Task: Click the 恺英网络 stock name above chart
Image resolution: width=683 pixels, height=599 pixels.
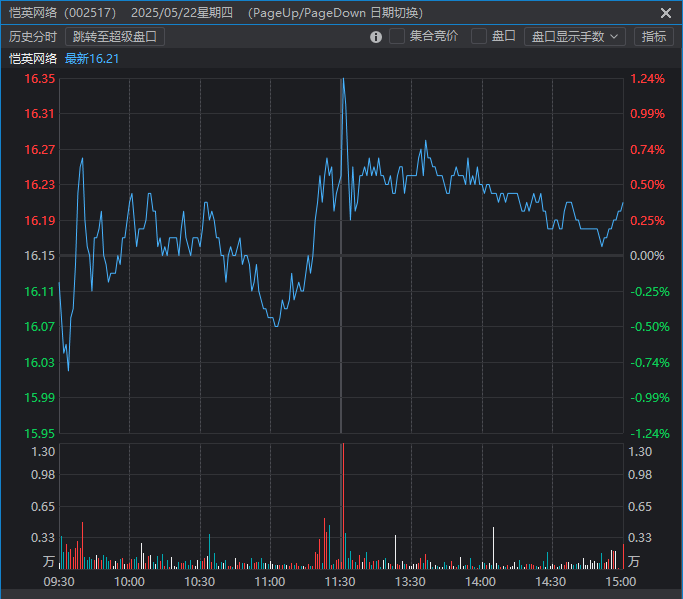Action: [33, 59]
